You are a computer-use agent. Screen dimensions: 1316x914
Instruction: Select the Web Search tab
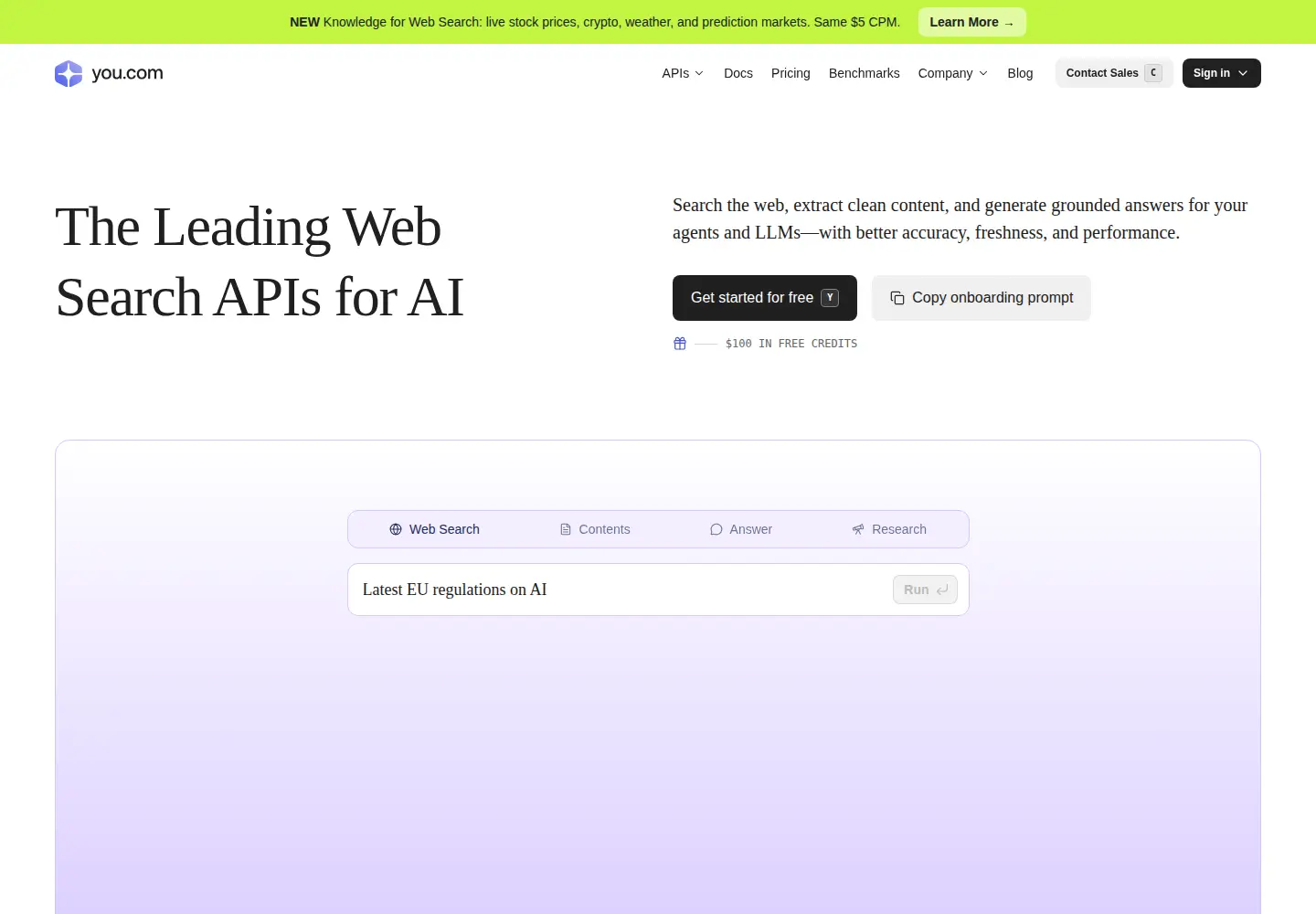pos(434,529)
